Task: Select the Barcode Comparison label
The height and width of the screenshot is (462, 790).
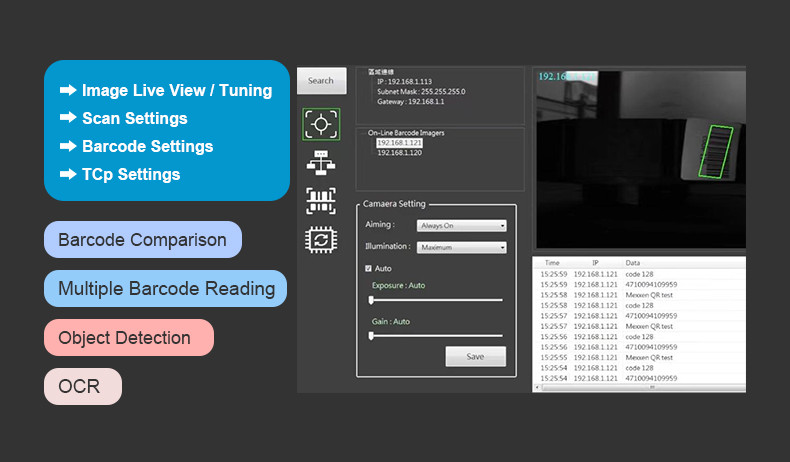Action: pos(142,240)
